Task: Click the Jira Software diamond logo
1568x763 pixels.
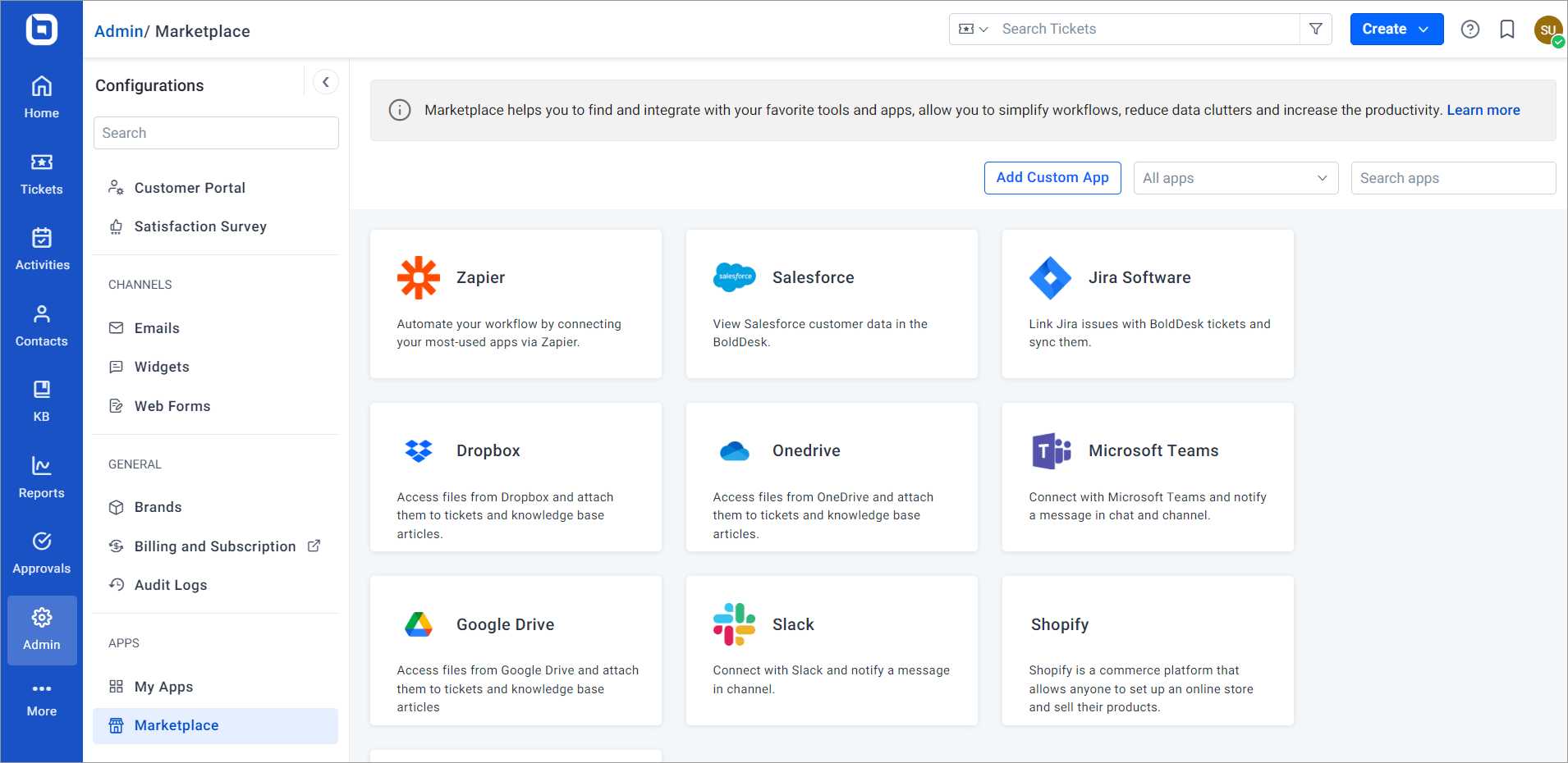Action: click(x=1051, y=277)
